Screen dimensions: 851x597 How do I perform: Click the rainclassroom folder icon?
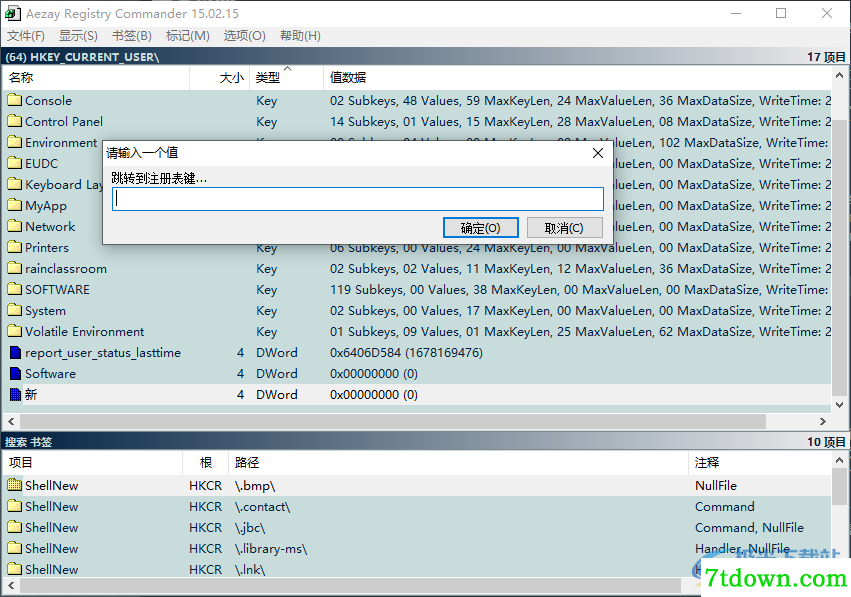pos(15,269)
